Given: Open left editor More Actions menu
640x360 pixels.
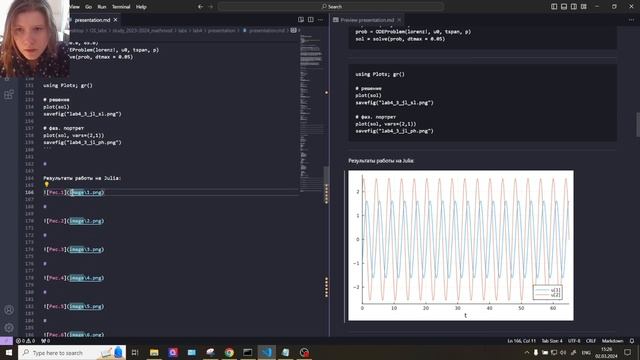Looking at the screenshot, I should pyautogui.click(x=320, y=20).
